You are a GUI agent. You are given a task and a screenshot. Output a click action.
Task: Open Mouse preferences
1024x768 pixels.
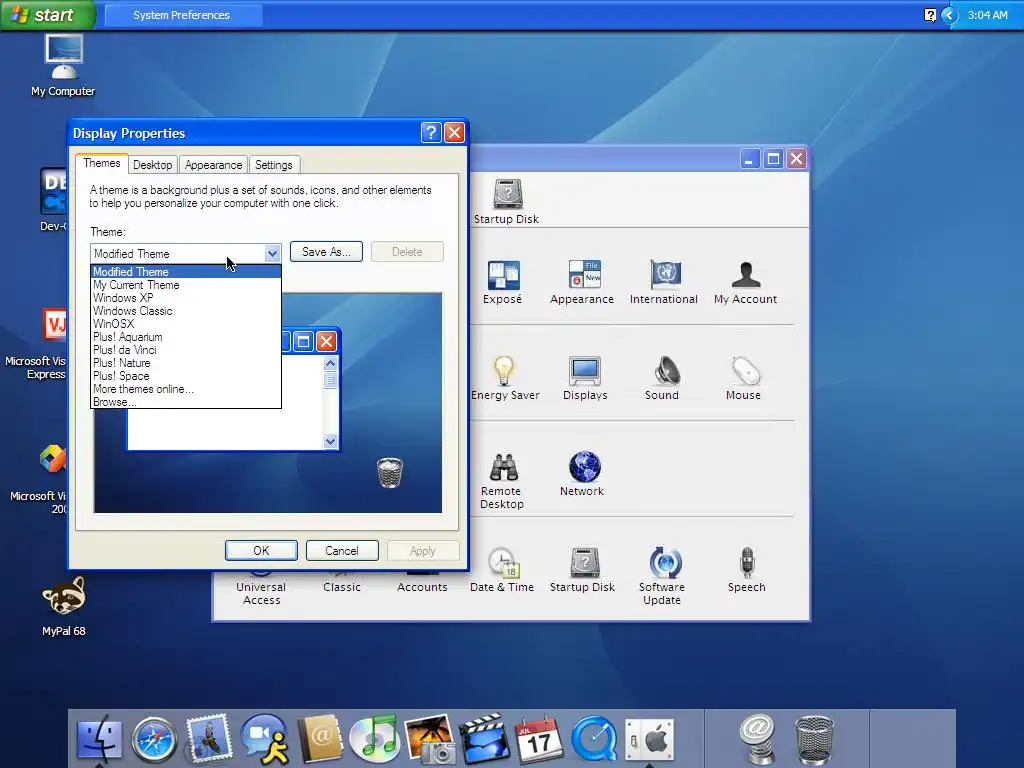(743, 378)
